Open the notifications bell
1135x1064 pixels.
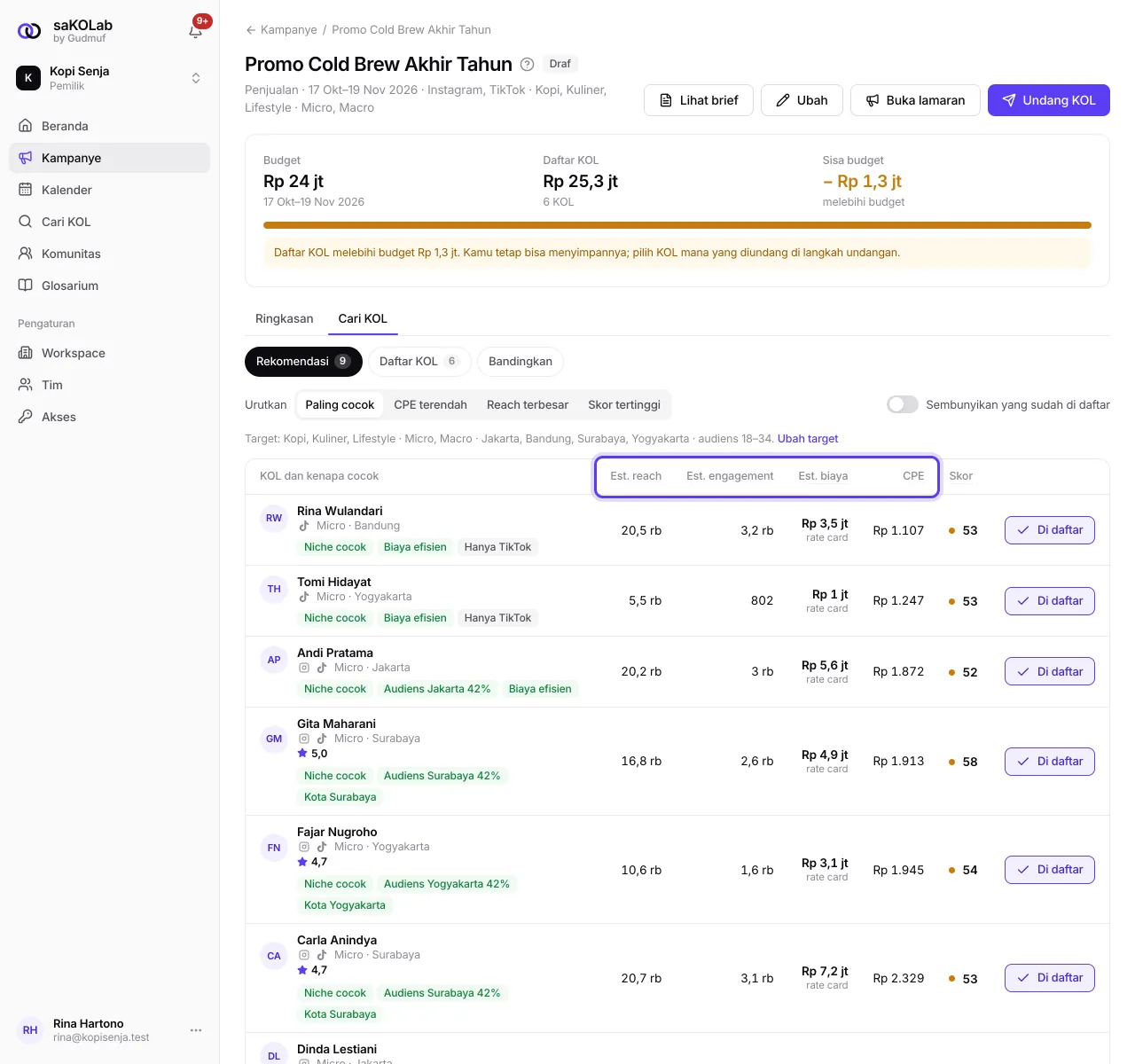coord(196,30)
